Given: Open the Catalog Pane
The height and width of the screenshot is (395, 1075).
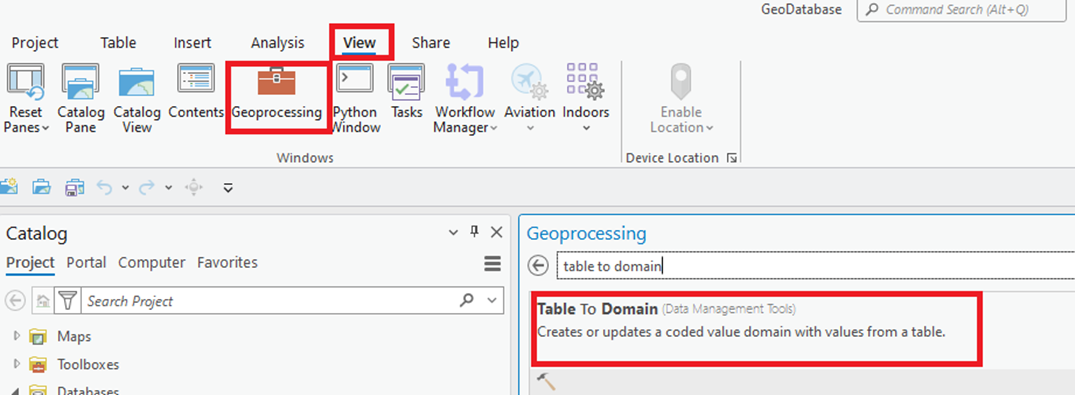Looking at the screenshot, I should click(x=81, y=98).
